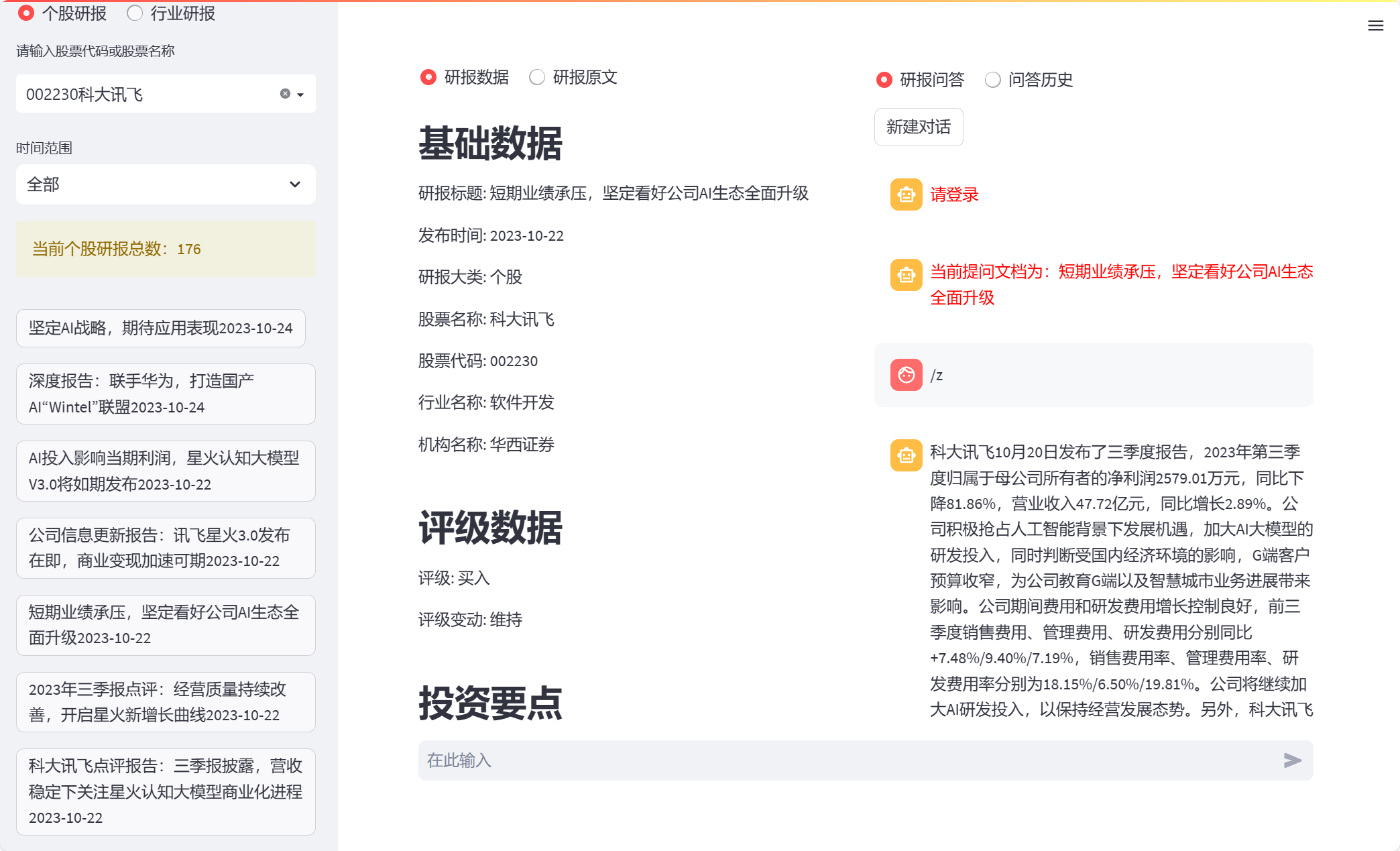Click the 新建对话 button

pyautogui.click(x=919, y=127)
